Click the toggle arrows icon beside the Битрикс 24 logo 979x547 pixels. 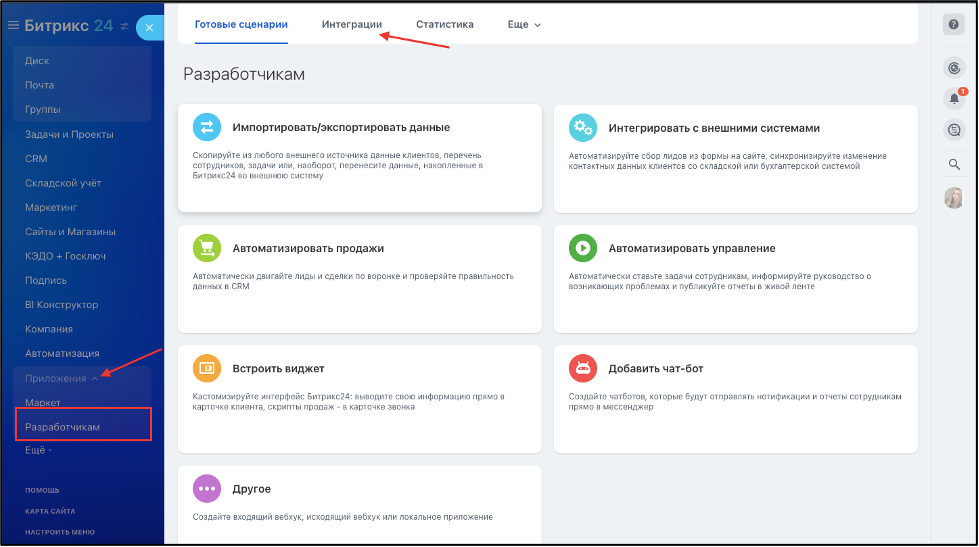coord(124,26)
